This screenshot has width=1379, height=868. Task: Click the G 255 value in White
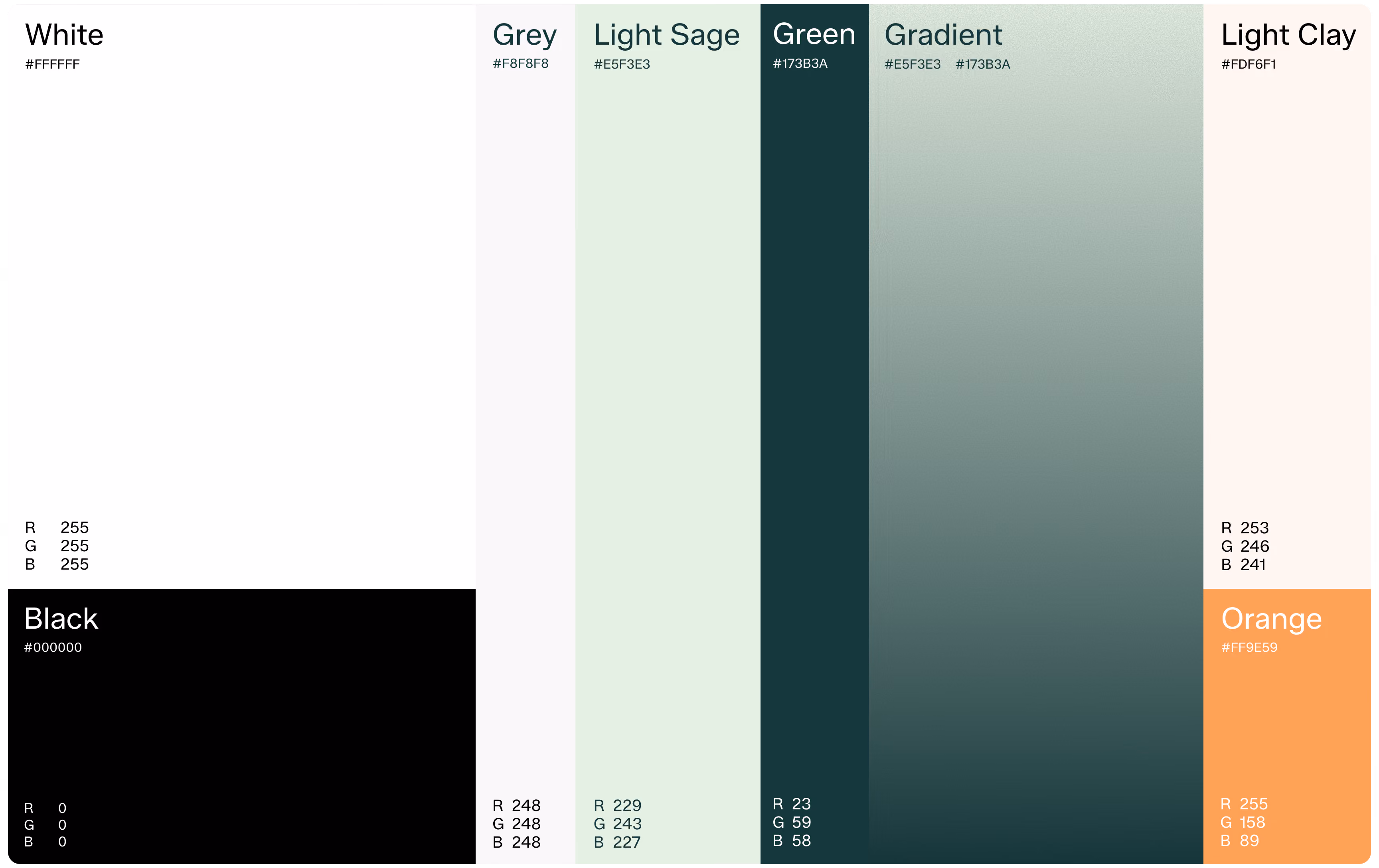pyautogui.click(x=57, y=546)
